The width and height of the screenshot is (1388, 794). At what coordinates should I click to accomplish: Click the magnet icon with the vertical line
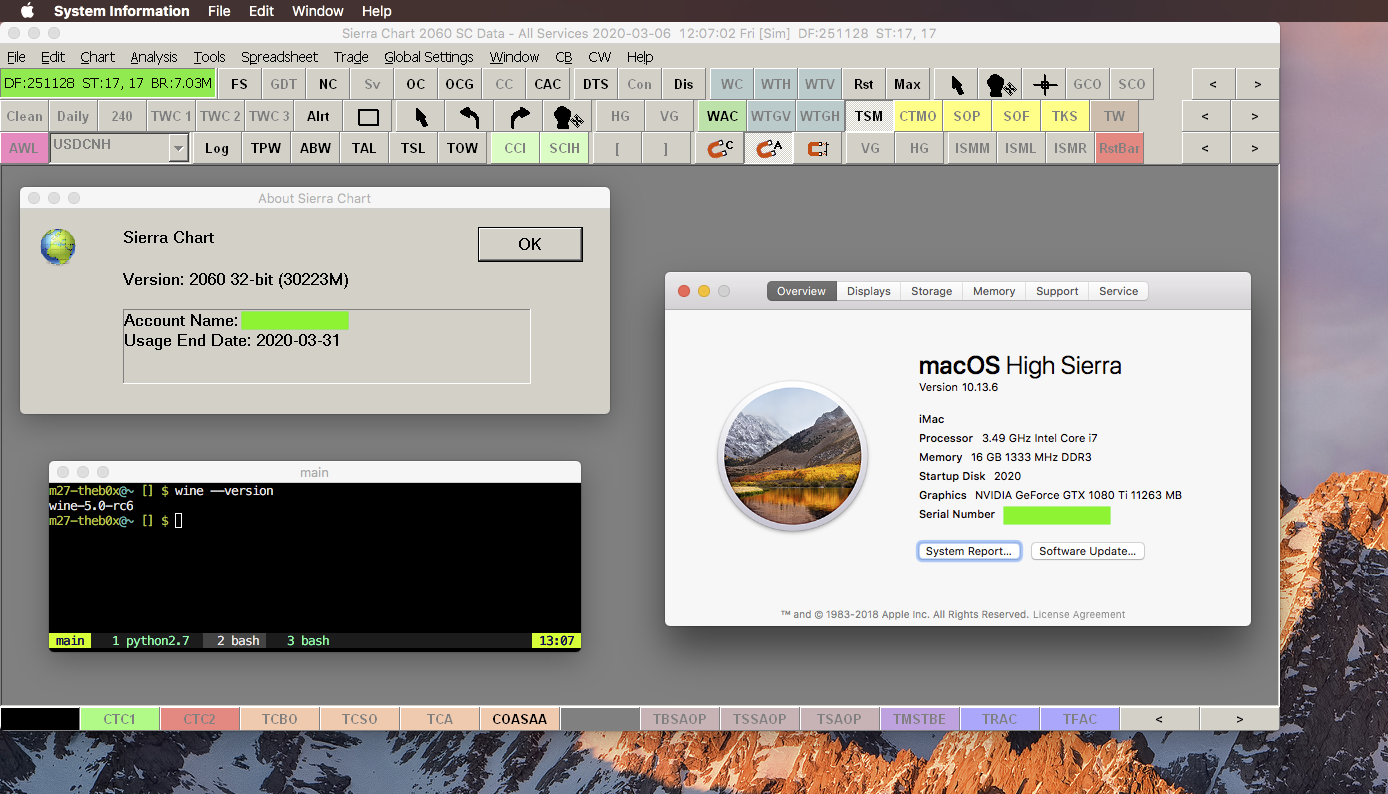(818, 149)
